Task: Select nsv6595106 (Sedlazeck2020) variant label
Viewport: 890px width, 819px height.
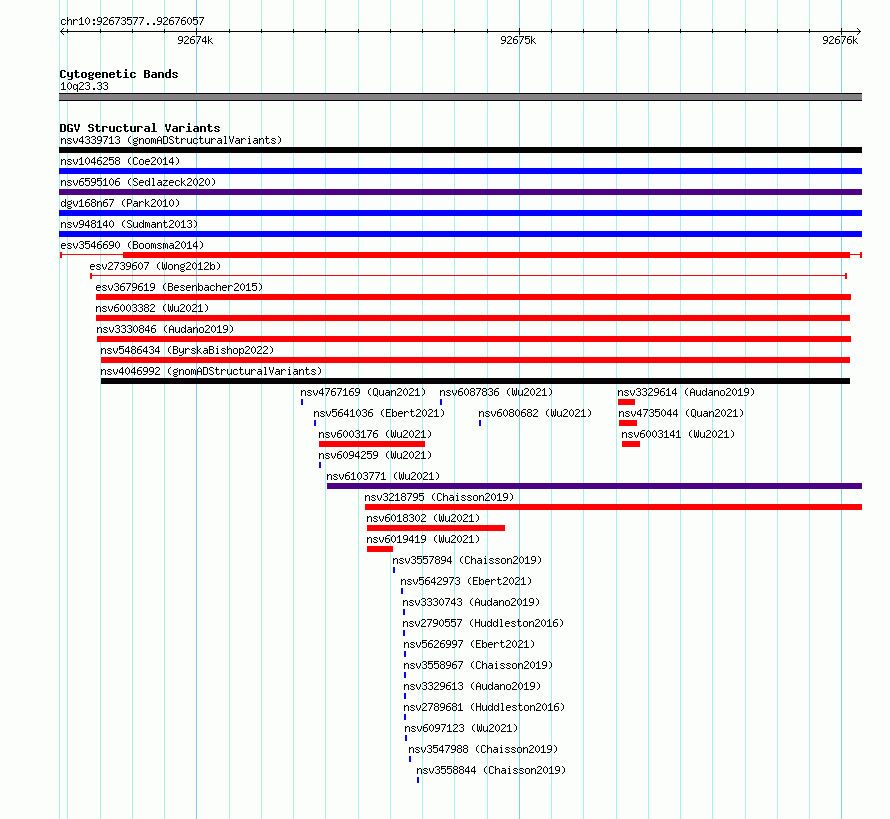Action: coord(138,182)
